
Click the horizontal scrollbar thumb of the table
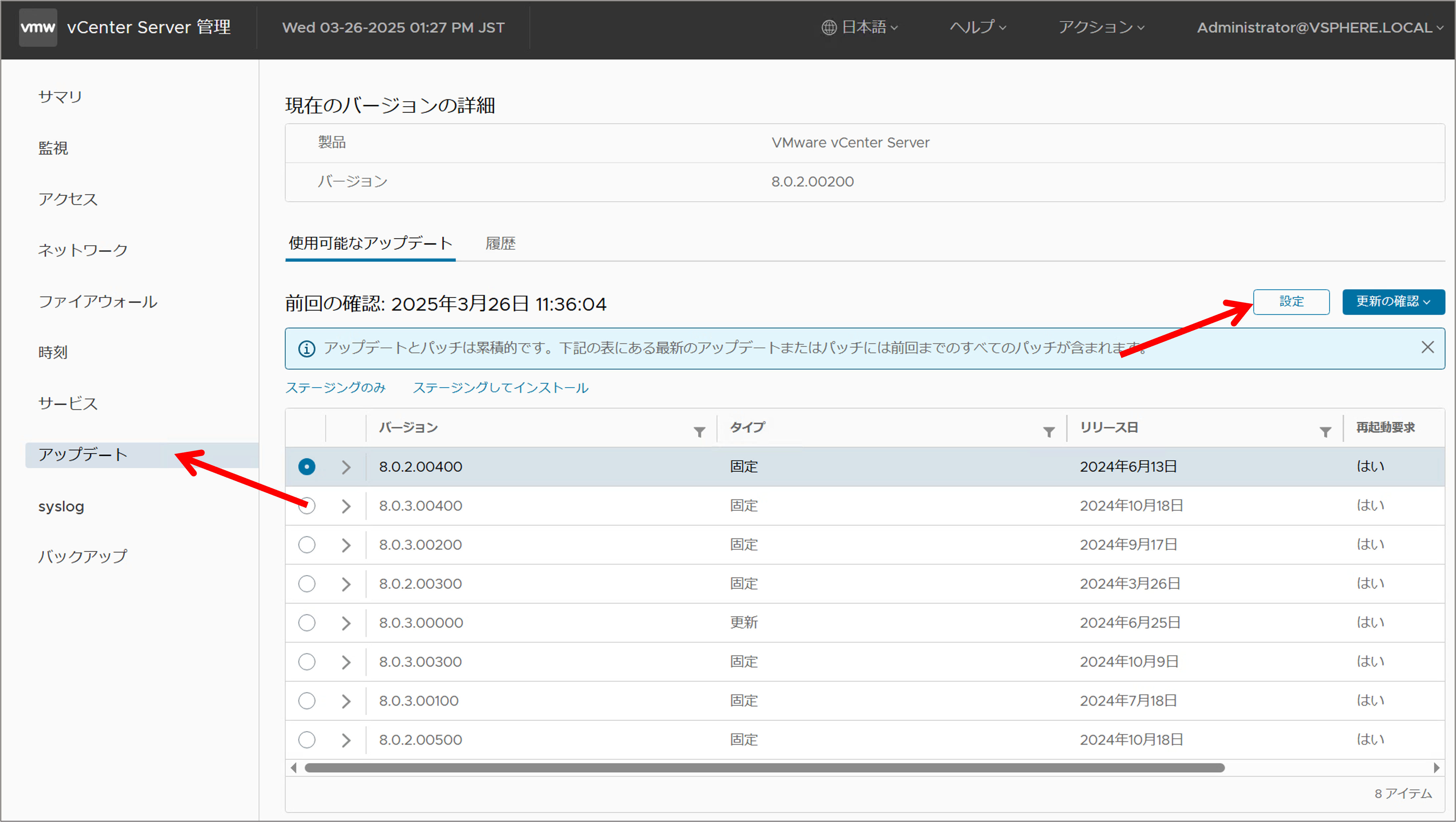(764, 768)
